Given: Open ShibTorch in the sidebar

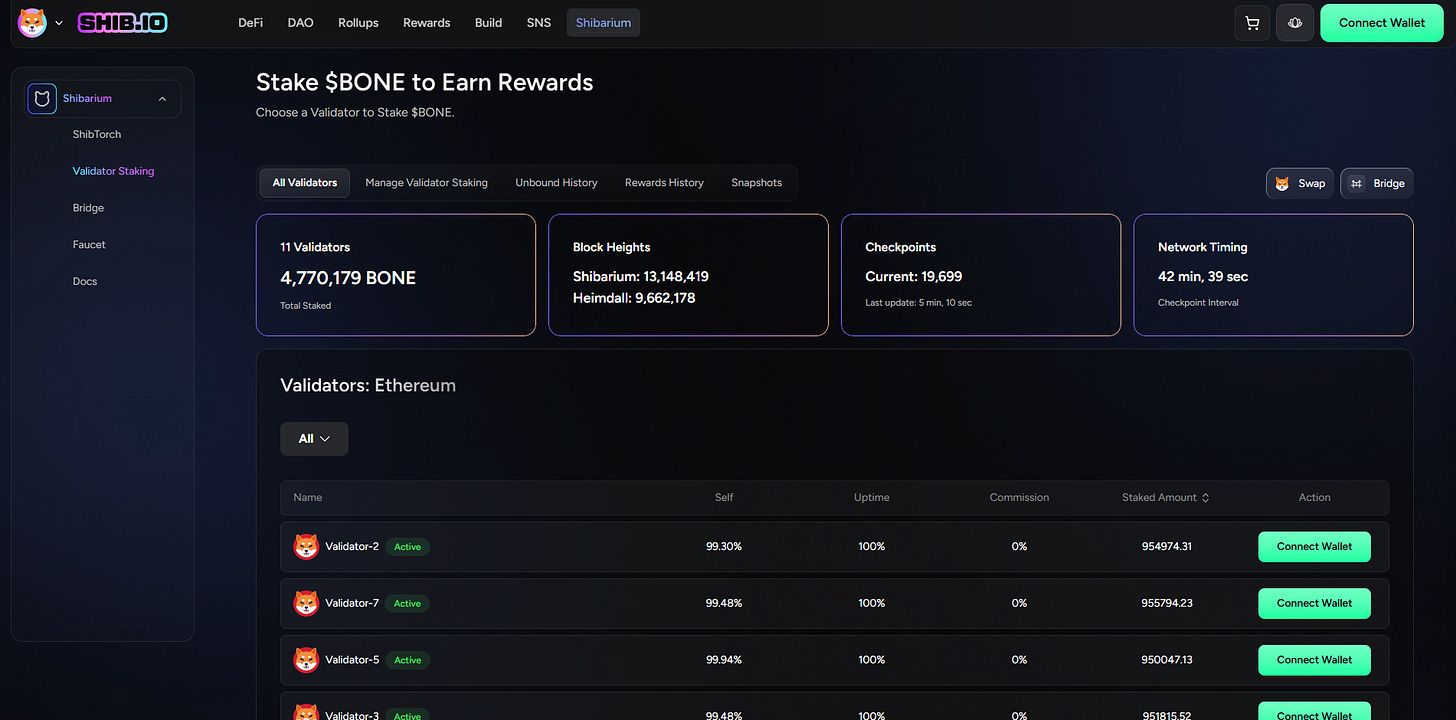Looking at the screenshot, I should [x=97, y=134].
